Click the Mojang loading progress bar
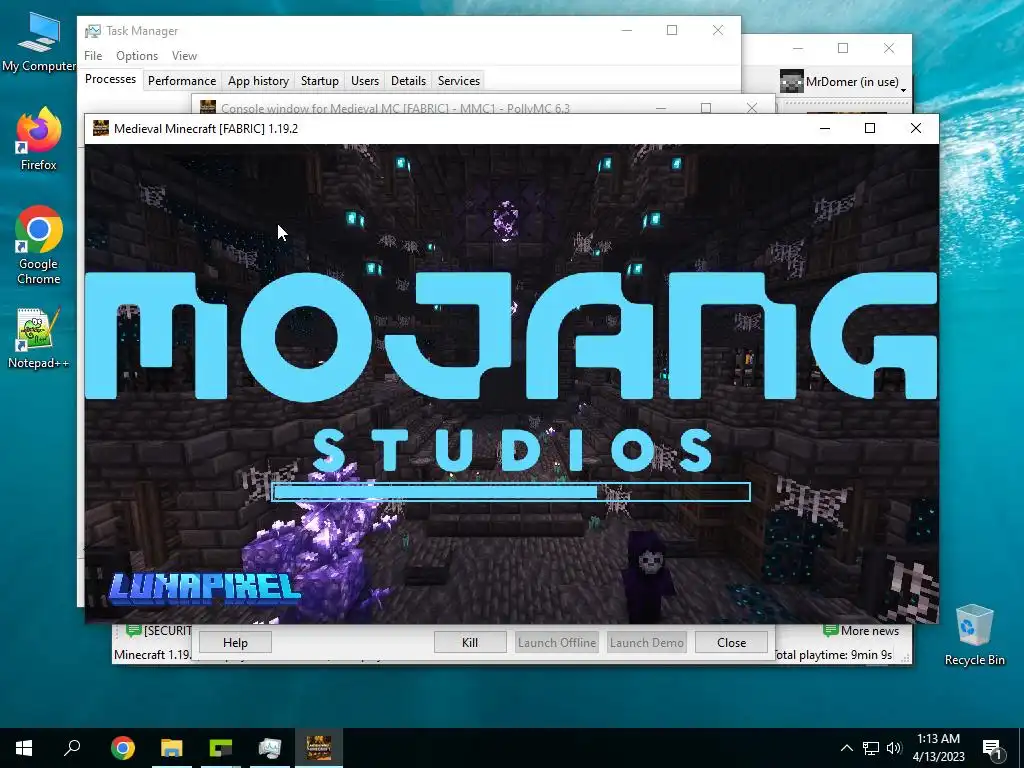The height and width of the screenshot is (768, 1024). click(511, 492)
